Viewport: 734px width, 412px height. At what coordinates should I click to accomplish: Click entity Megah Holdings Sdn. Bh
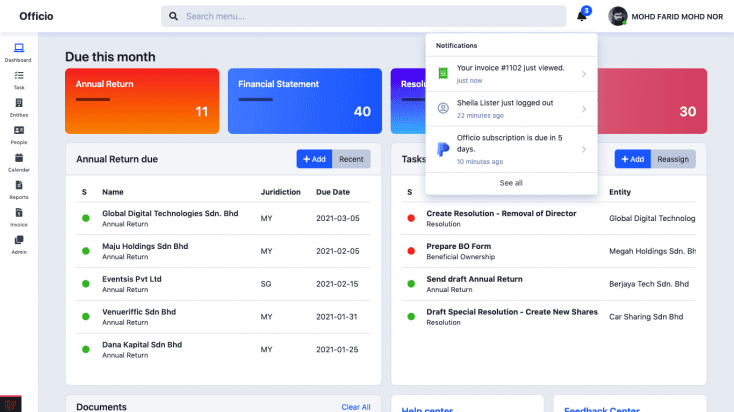[652, 251]
